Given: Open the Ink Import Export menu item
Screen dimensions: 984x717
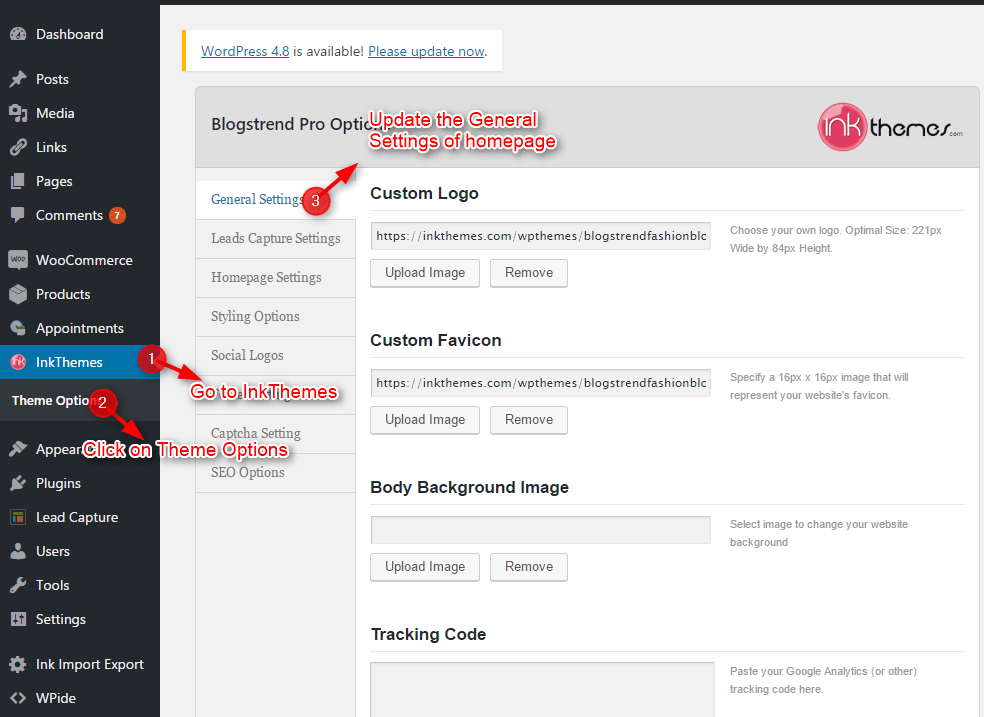Looking at the screenshot, I should point(80,664).
